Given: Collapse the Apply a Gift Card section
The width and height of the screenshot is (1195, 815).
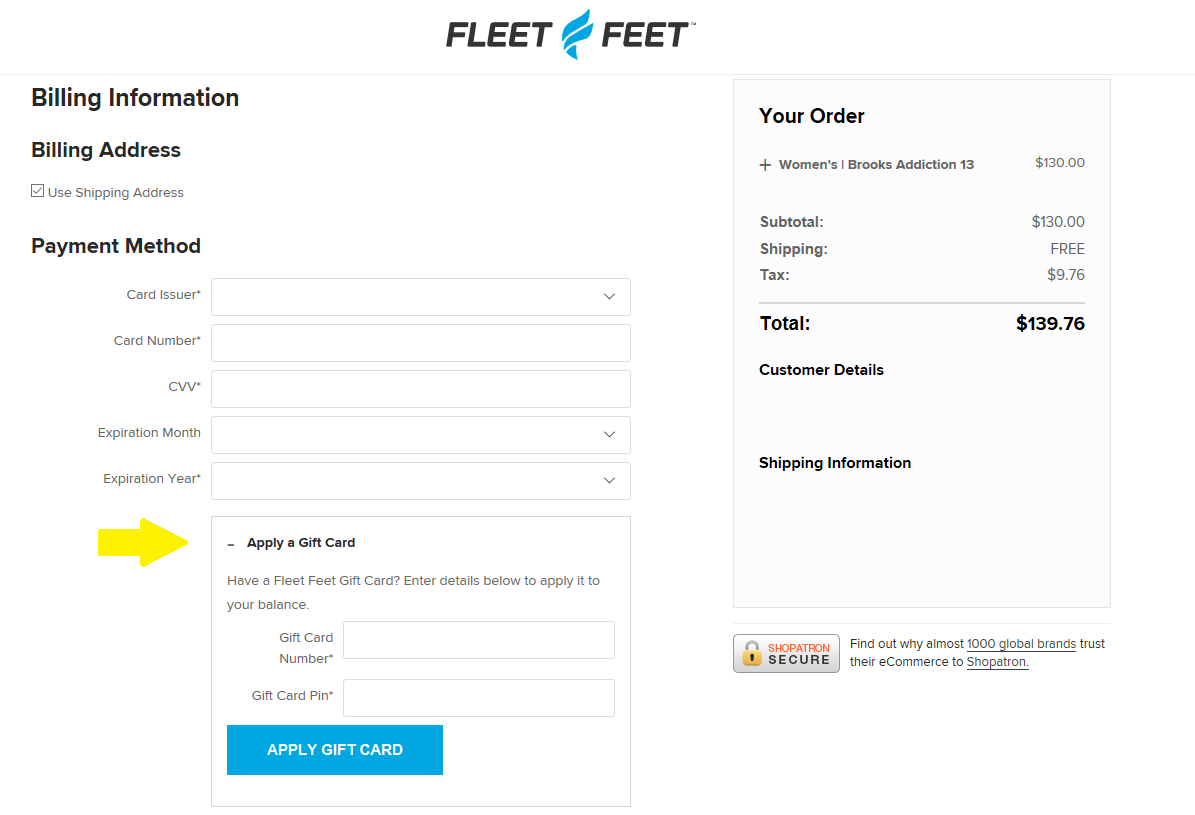Looking at the screenshot, I should point(231,544).
